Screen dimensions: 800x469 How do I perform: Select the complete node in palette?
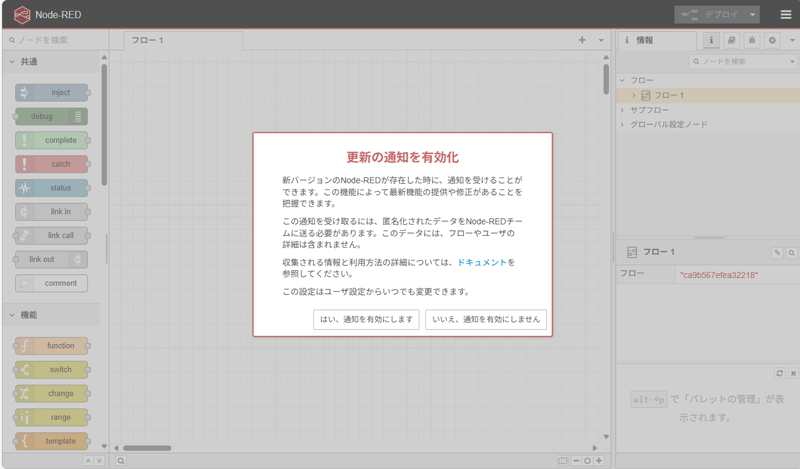(x=52, y=140)
